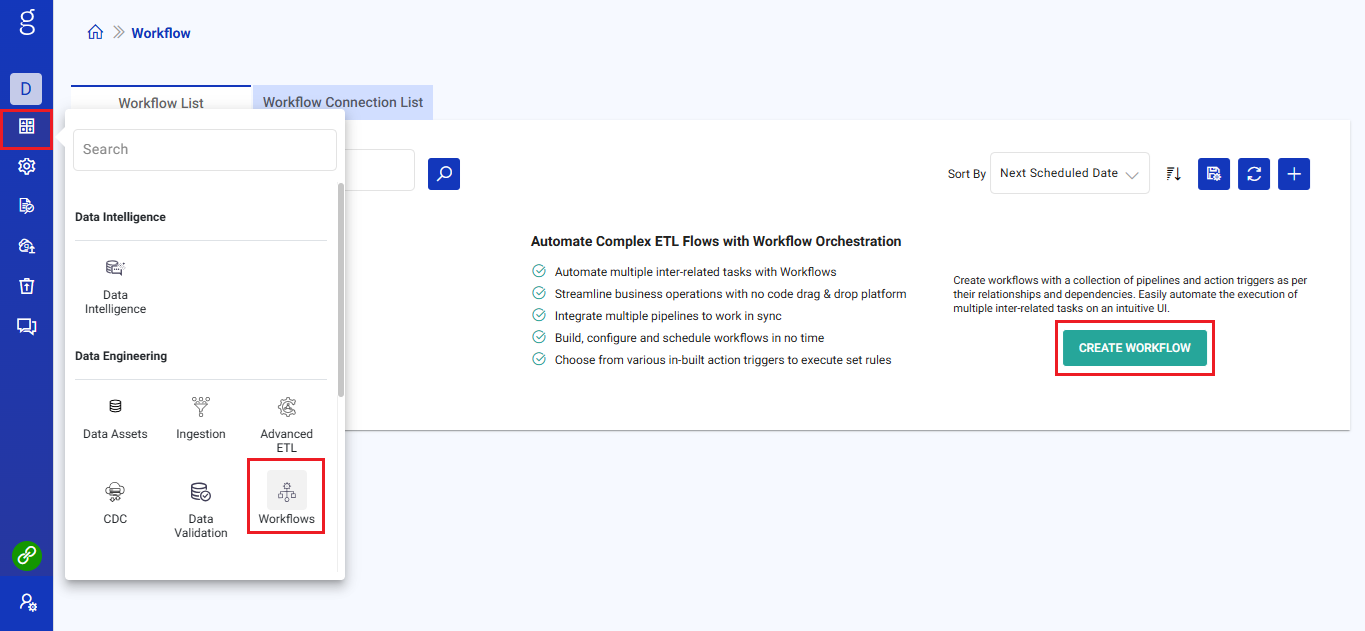Create new item with the plus icon
Image resolution: width=1365 pixels, height=631 pixels.
[1293, 173]
